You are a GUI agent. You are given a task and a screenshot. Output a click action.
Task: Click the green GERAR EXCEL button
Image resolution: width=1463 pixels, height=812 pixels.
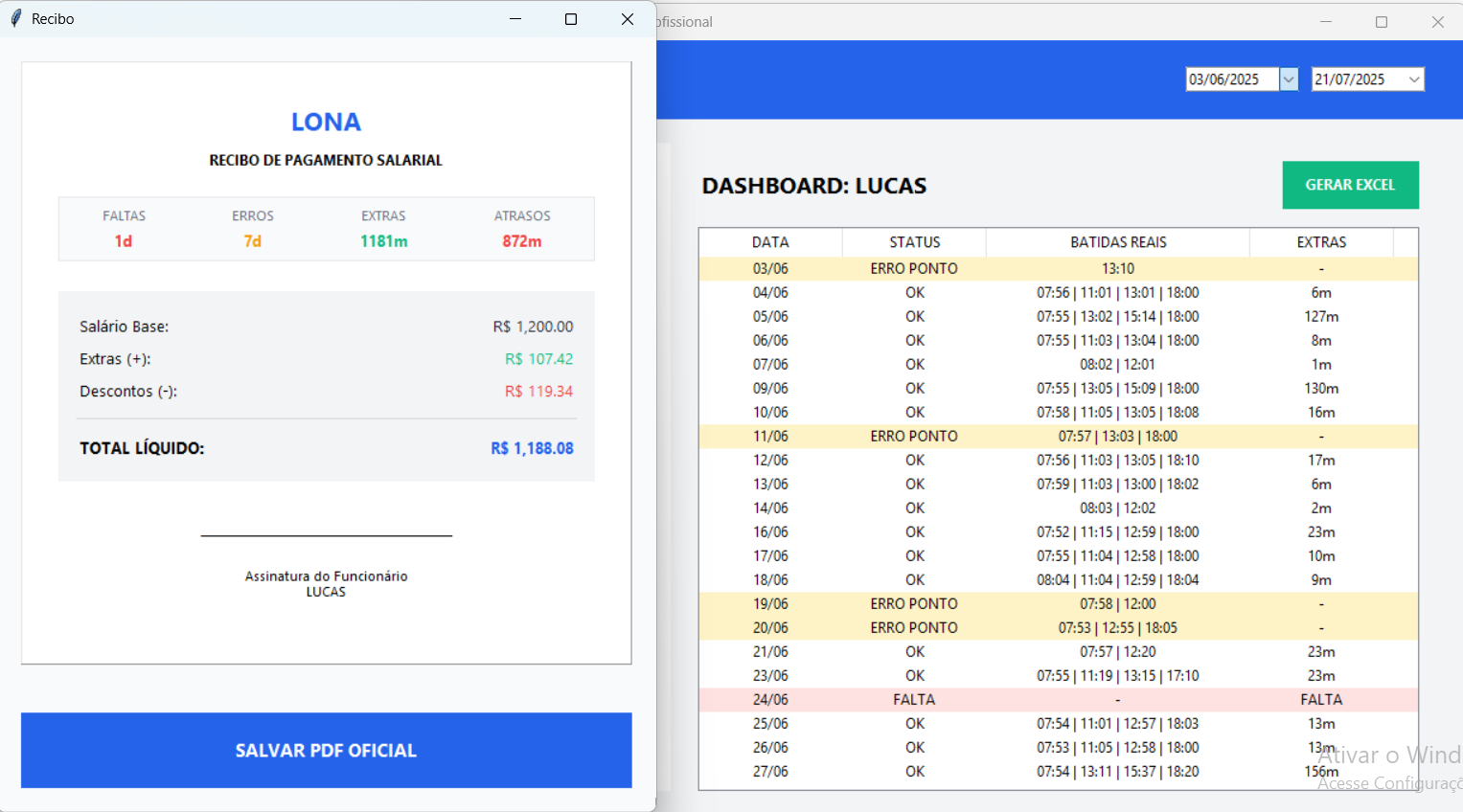tap(1350, 185)
